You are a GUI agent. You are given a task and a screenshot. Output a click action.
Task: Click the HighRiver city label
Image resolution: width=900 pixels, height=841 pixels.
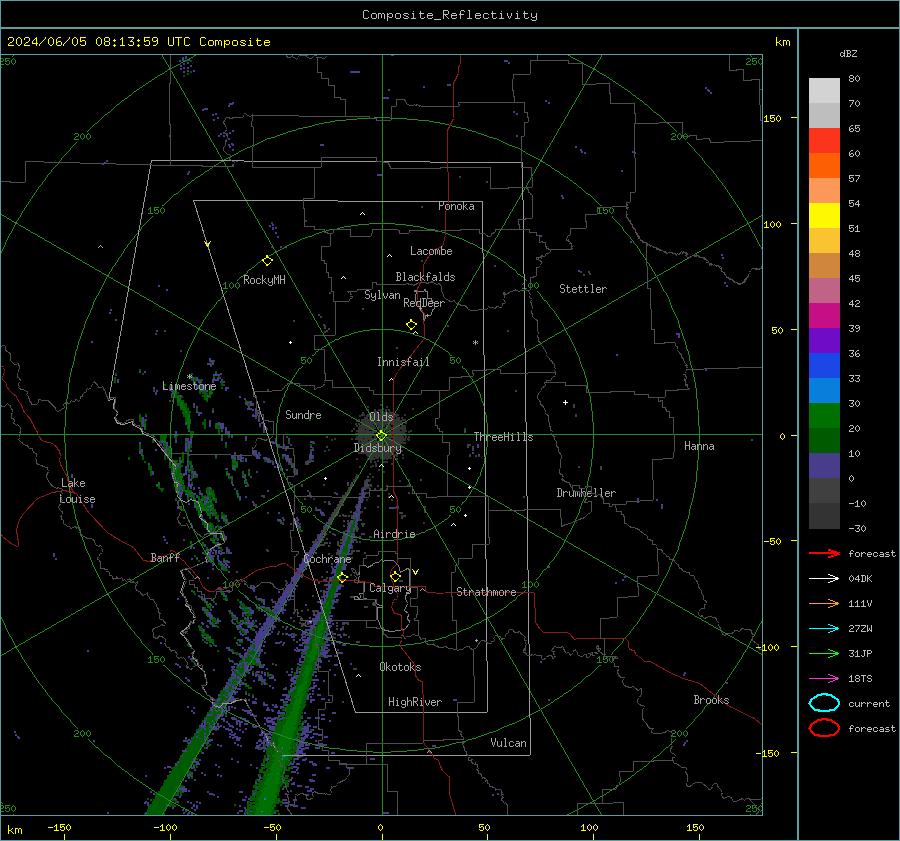click(415, 702)
